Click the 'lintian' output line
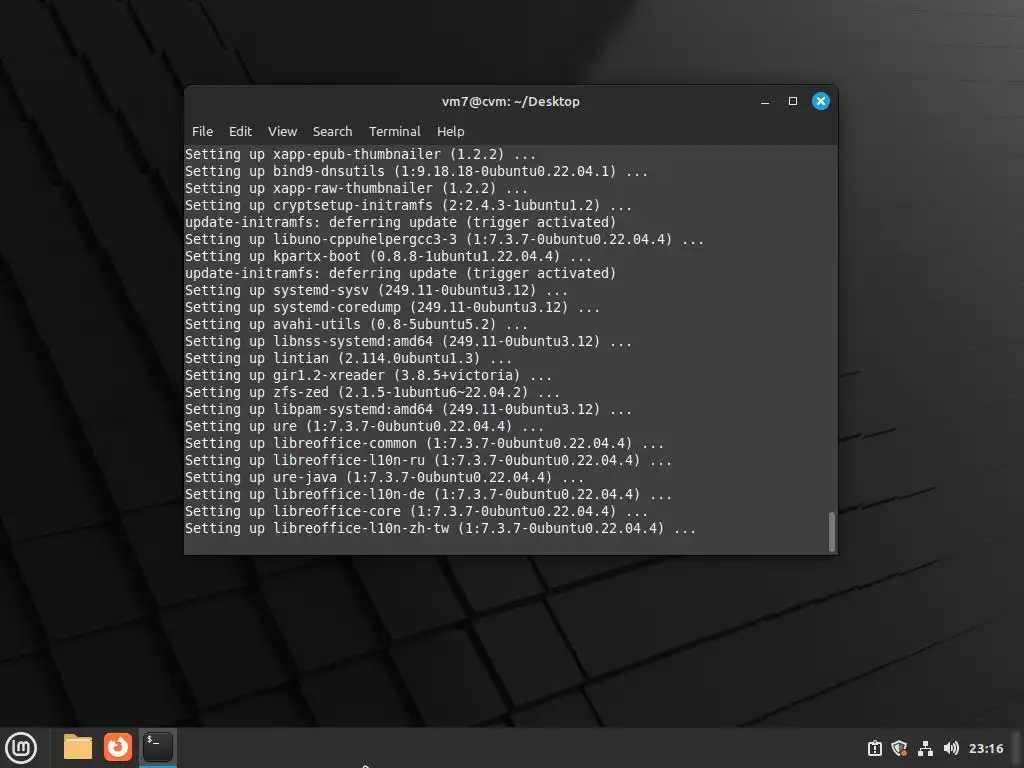The width and height of the screenshot is (1024, 768). click(348, 358)
